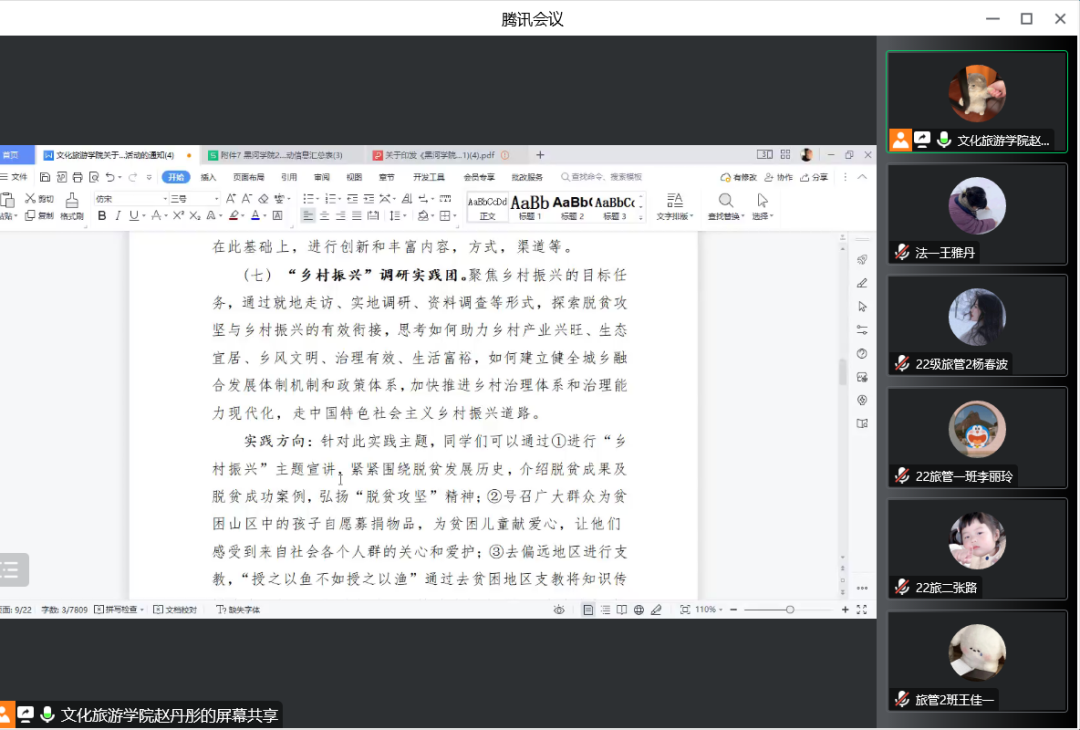Switch to outline view icon in status bar
This screenshot has height=730, width=1080.
click(x=605, y=609)
